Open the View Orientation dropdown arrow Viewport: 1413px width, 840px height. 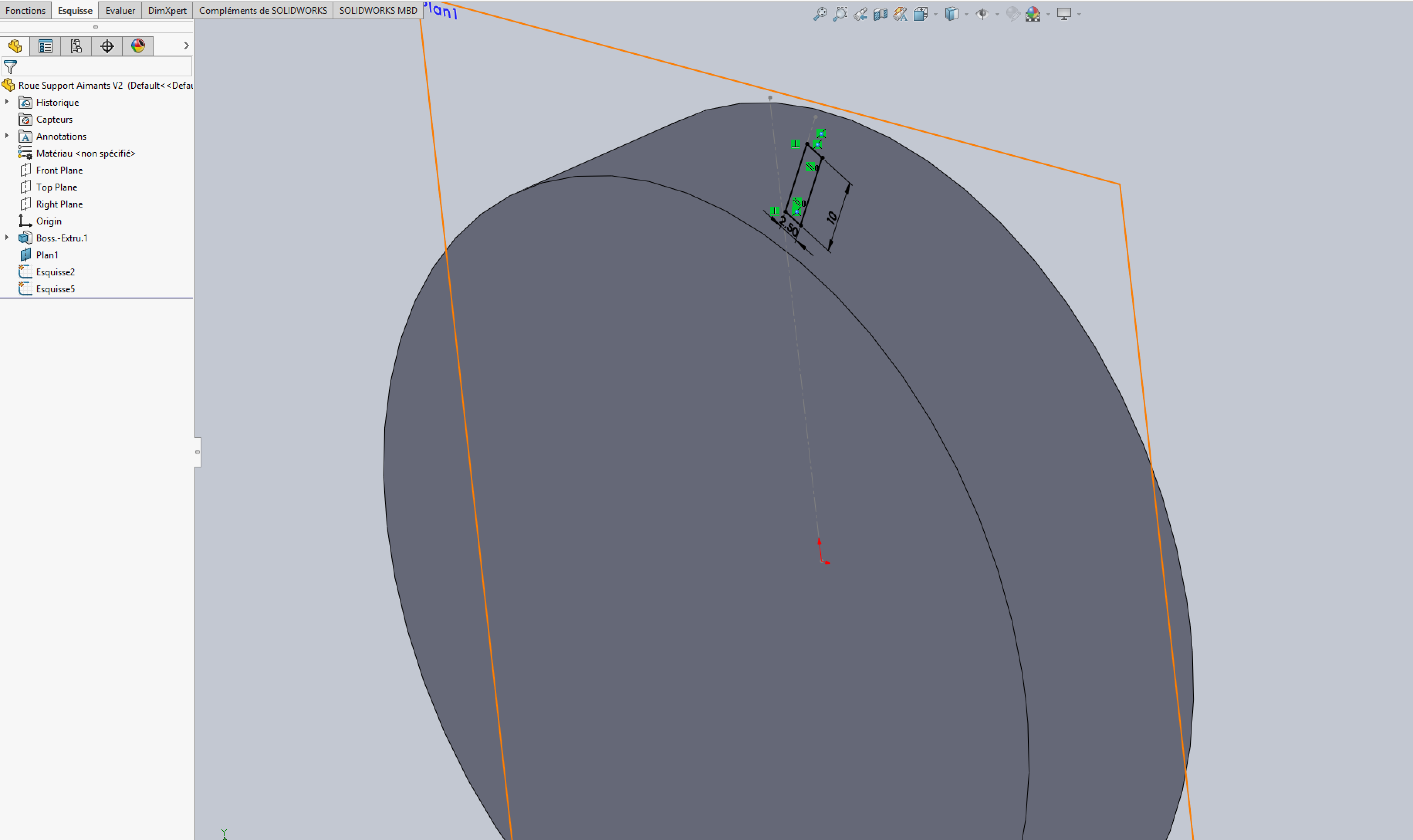coord(935,14)
